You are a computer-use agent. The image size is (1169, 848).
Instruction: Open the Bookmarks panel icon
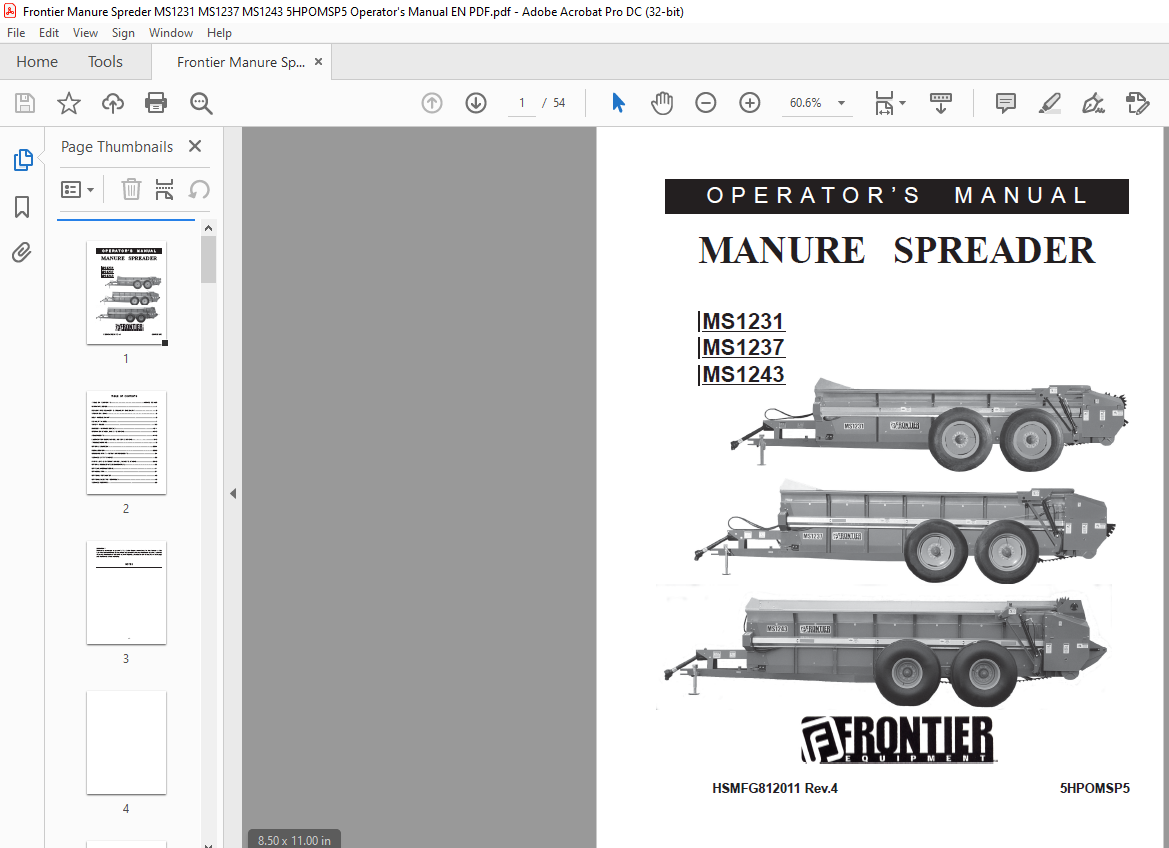22,207
